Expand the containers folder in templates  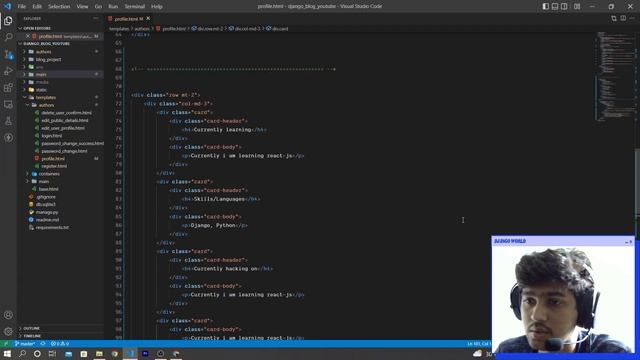(x=49, y=174)
